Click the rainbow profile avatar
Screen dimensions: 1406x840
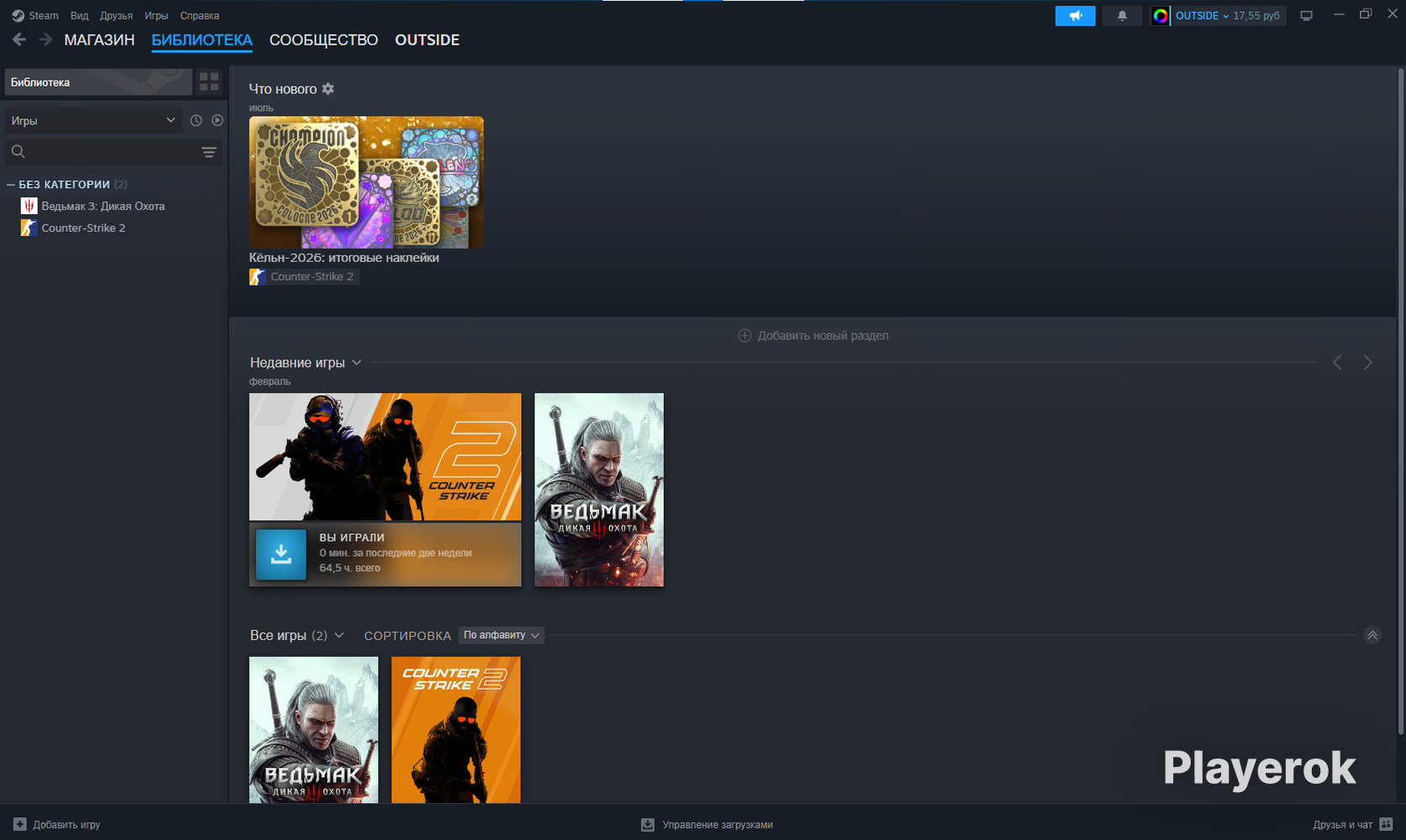[1161, 16]
